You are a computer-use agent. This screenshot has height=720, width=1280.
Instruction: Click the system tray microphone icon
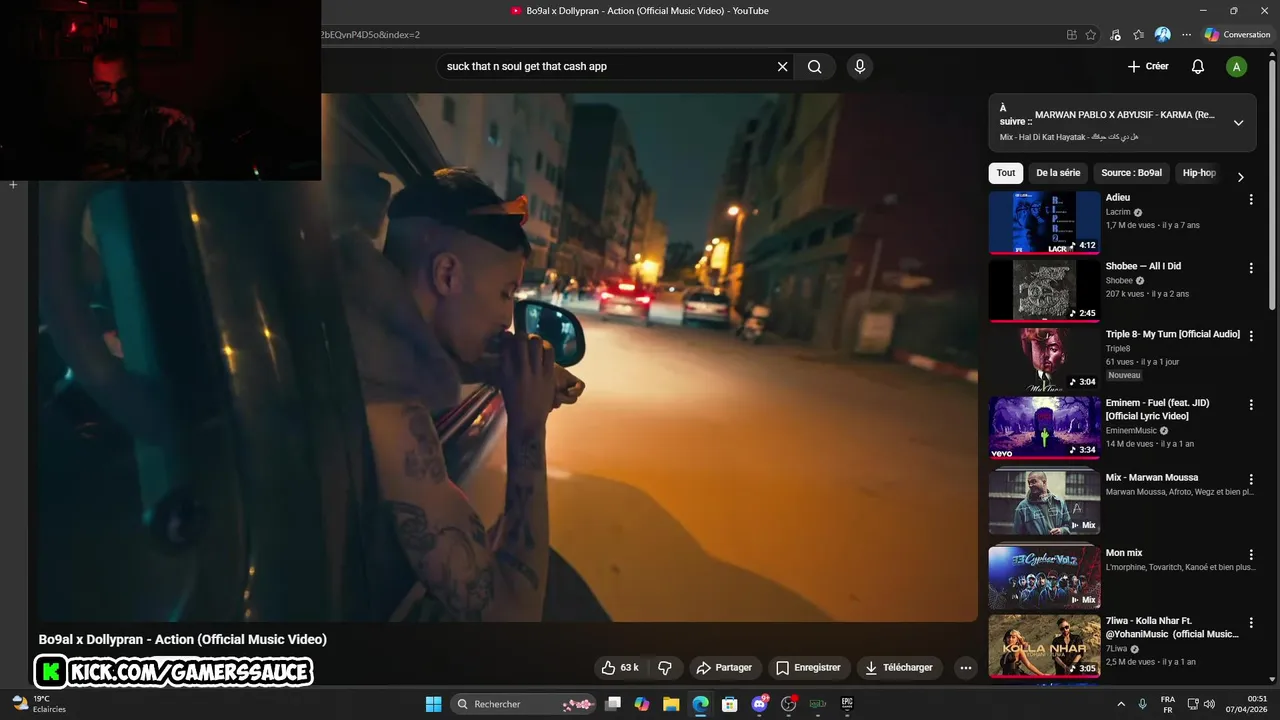pos(1142,704)
